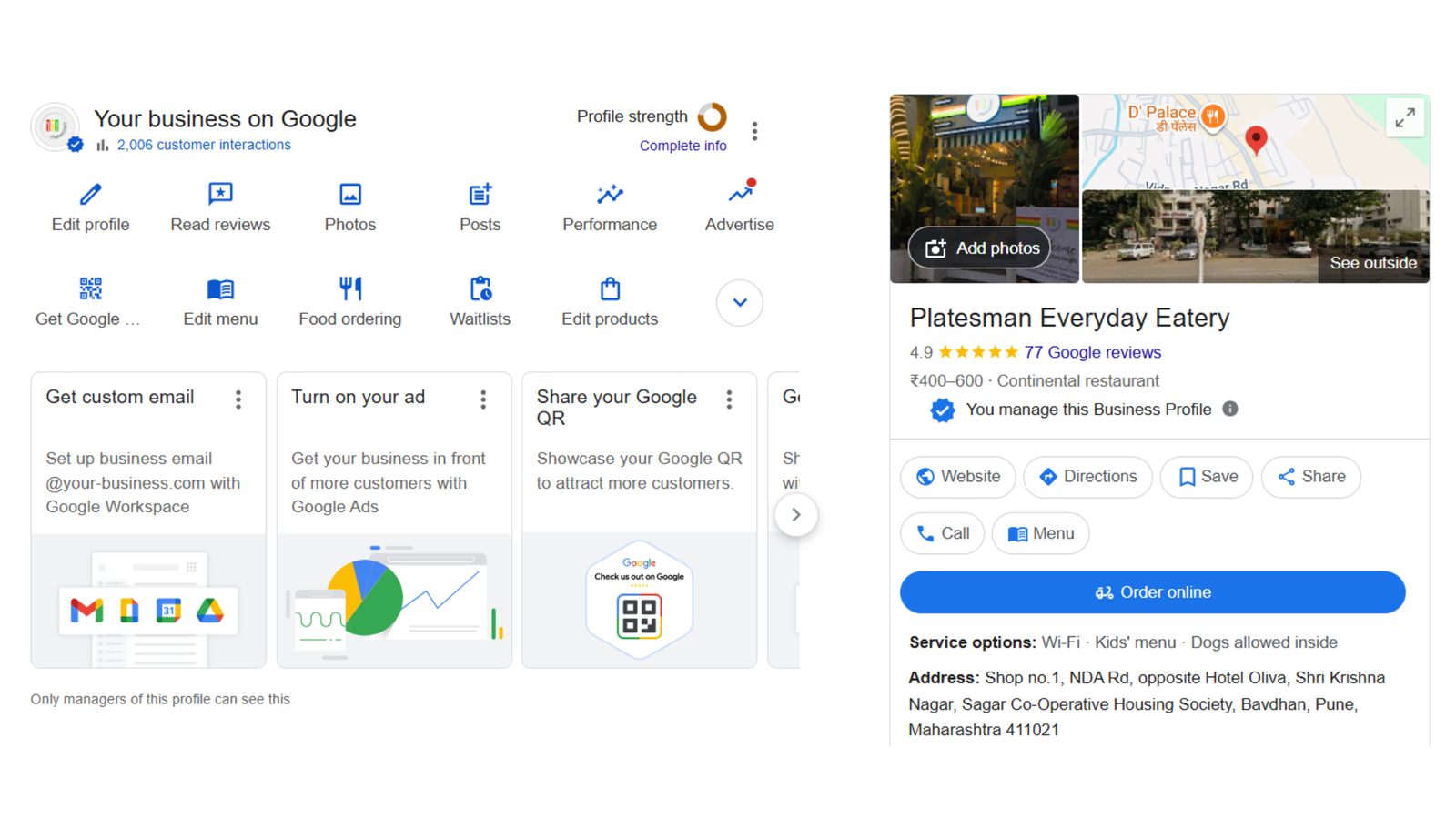This screenshot has height=819, width=1456.
Task: Open the Photos section
Action: 349,194
